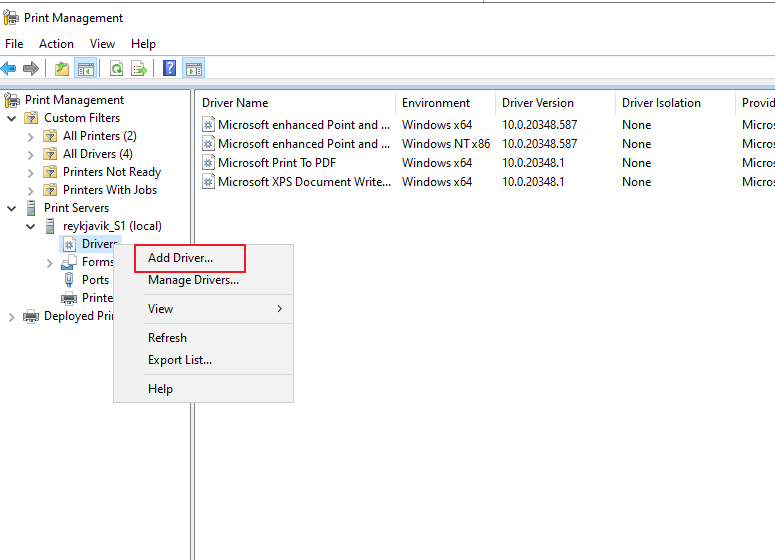
Task: Expand the Deployed Printers node
Action: click(12, 317)
